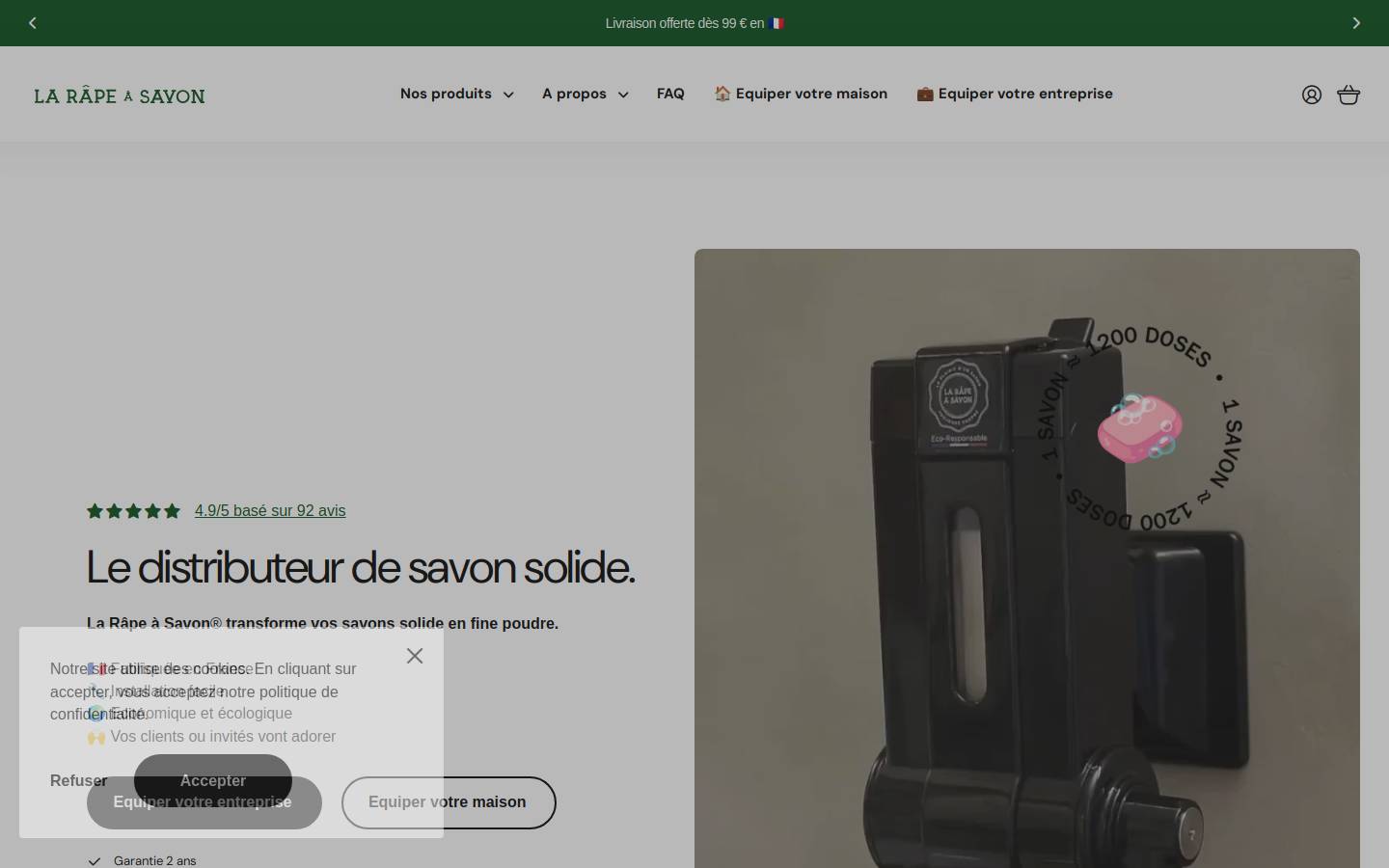
Task: Click the Equiper votre maison hero button
Action: point(449,802)
